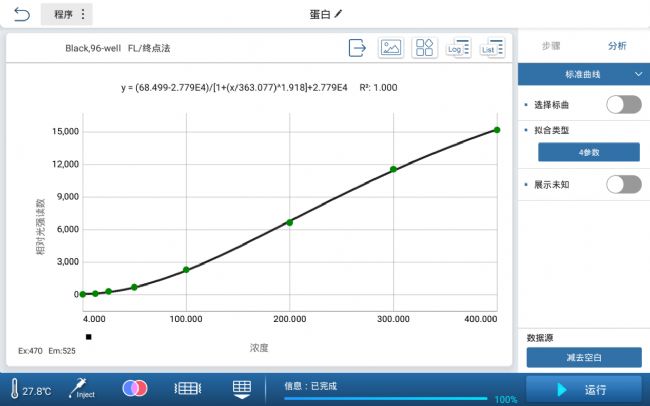
Task: Switch to the 分析 tab
Action: pos(617,46)
